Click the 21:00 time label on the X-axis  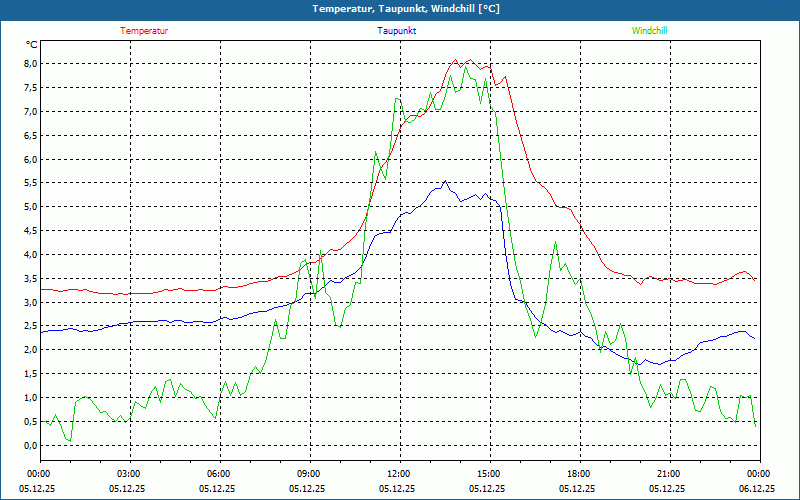pyautogui.click(x=668, y=474)
